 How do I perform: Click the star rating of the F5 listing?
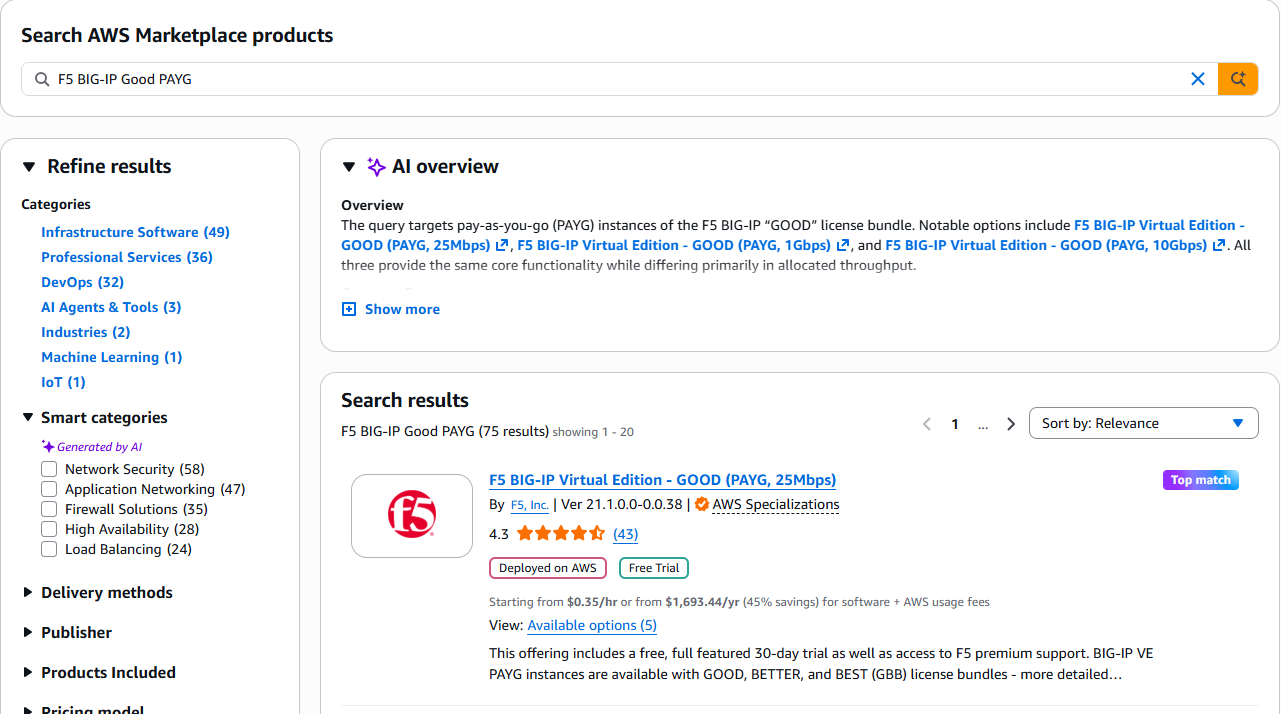pos(561,534)
